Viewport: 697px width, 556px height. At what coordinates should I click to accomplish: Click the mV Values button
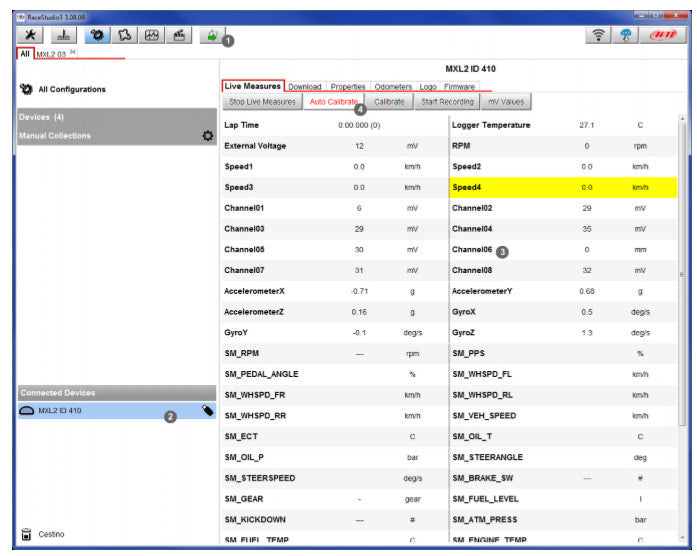[x=506, y=102]
